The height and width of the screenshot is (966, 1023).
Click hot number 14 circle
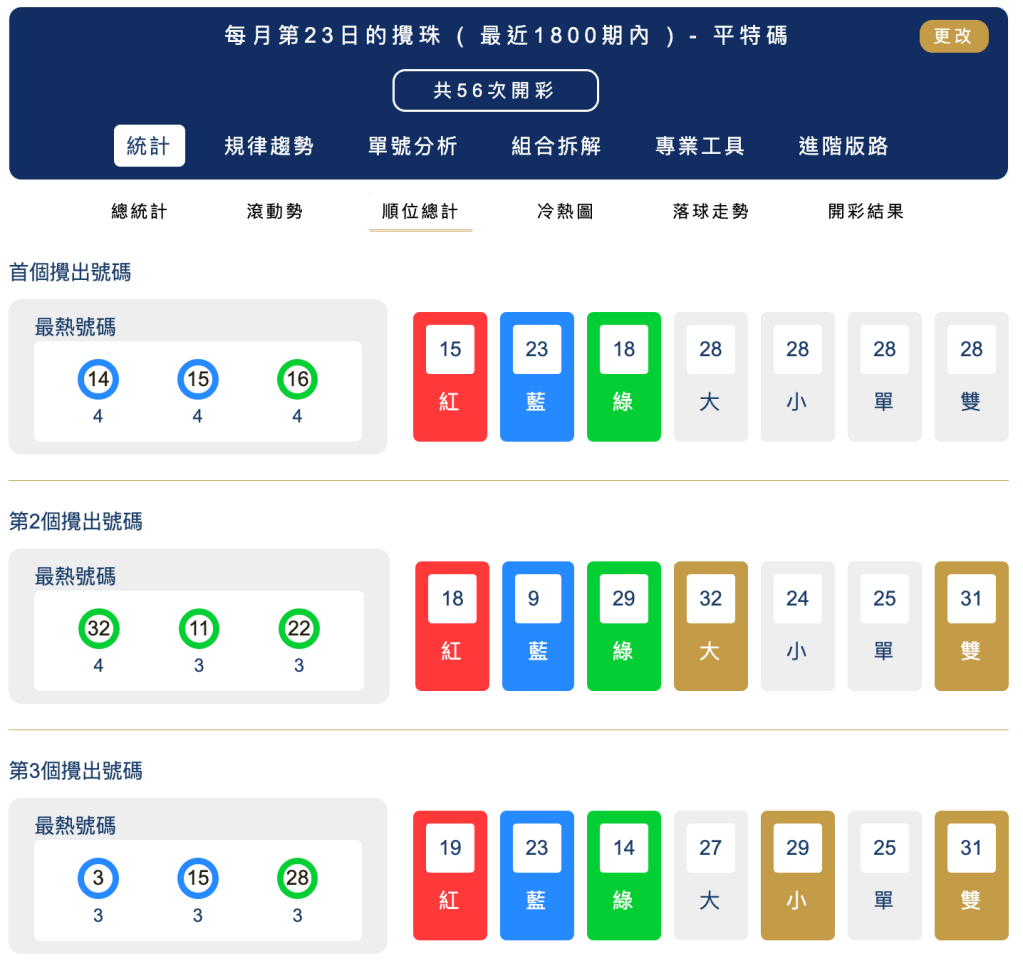(x=98, y=379)
